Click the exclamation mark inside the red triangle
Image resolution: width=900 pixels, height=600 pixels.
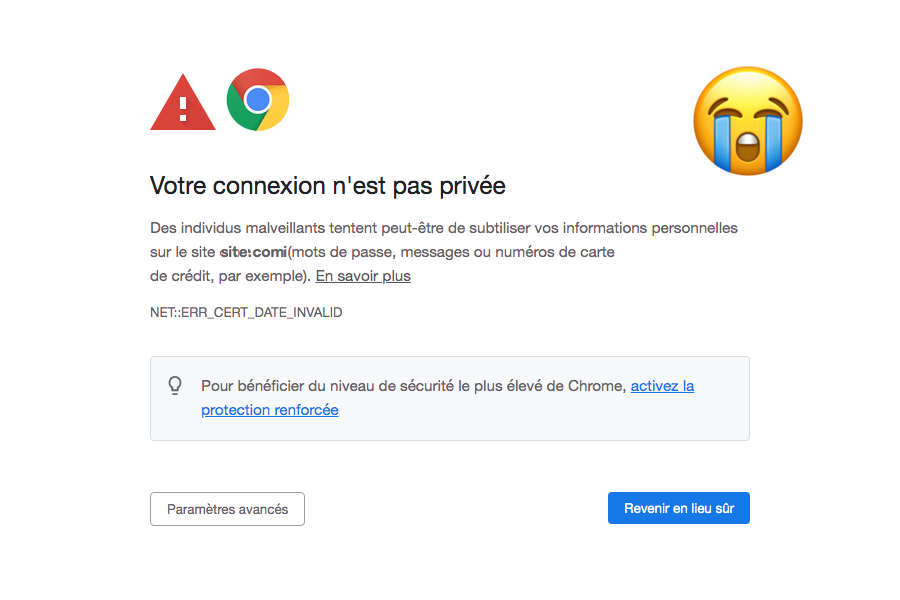(x=183, y=109)
